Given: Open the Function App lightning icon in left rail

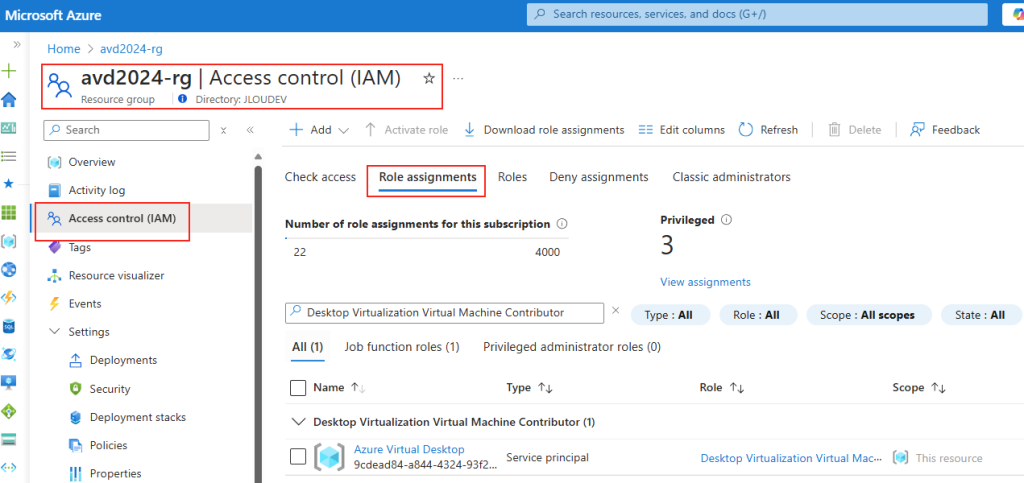Looking at the screenshot, I should pos(9,297).
